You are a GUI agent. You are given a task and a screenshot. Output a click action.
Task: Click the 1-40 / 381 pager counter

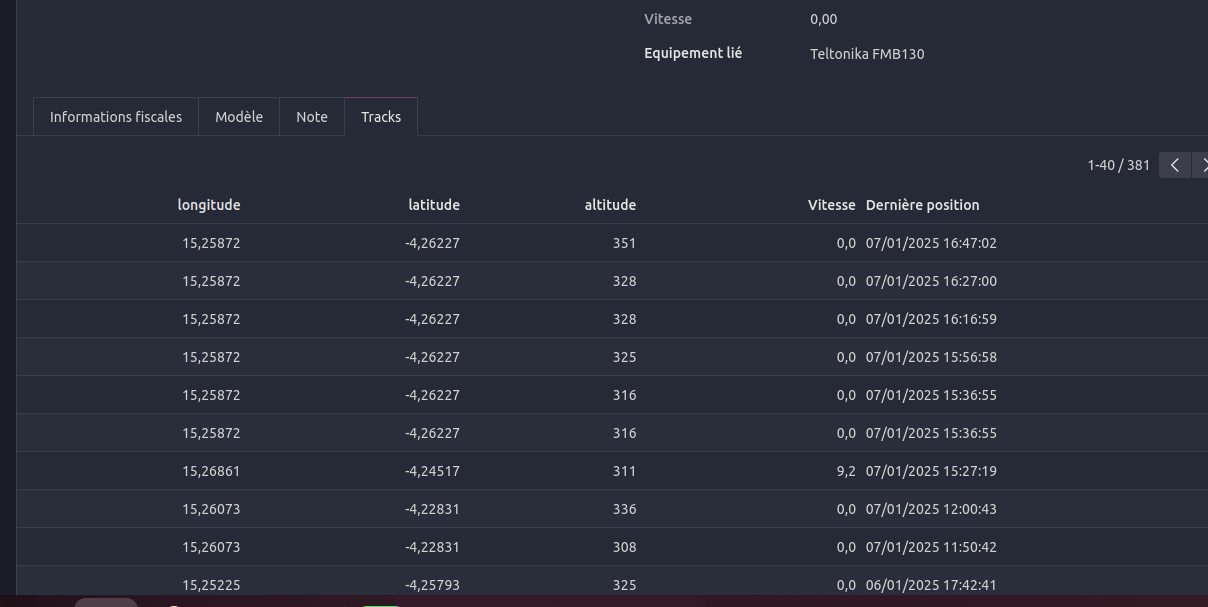pyautogui.click(x=1118, y=165)
